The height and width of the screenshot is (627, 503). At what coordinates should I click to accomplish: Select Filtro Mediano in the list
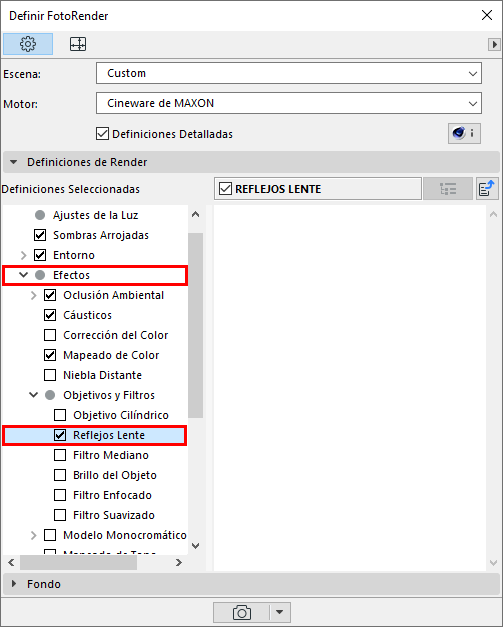point(111,455)
